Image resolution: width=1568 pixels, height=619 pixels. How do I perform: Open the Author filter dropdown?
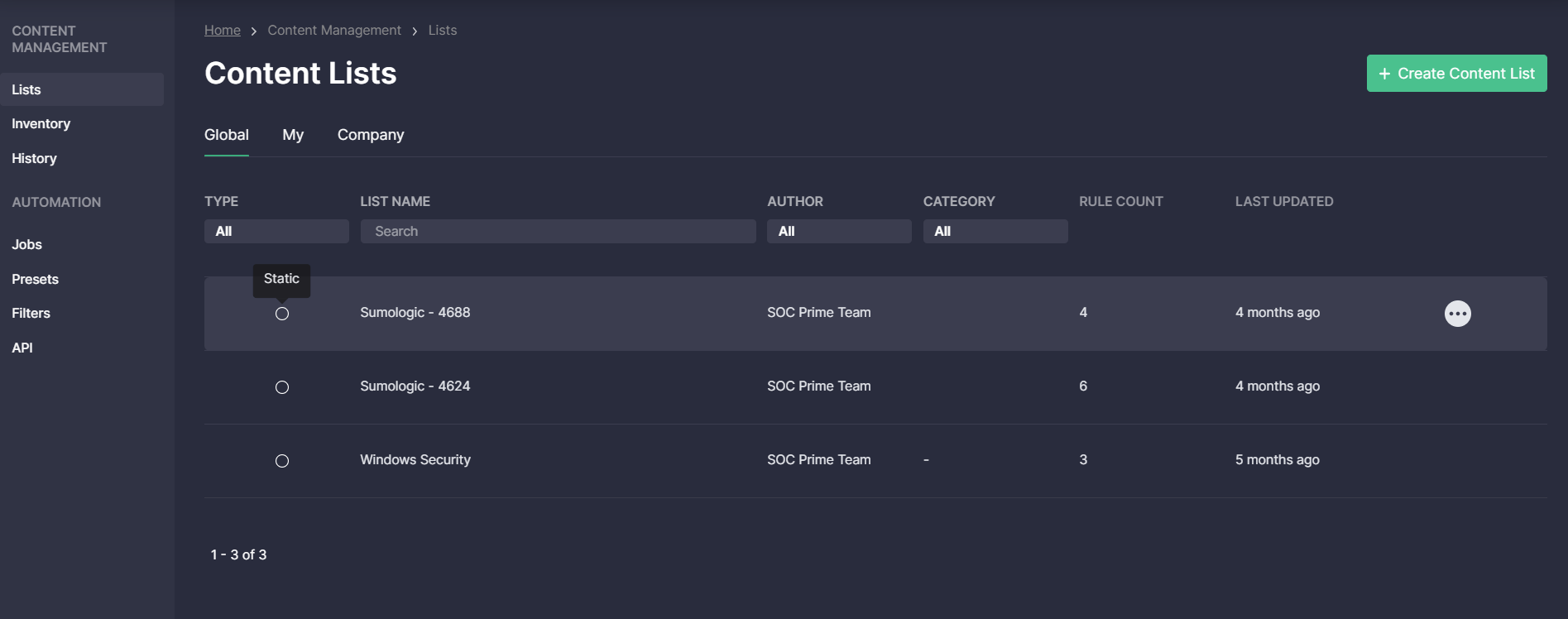tap(839, 231)
